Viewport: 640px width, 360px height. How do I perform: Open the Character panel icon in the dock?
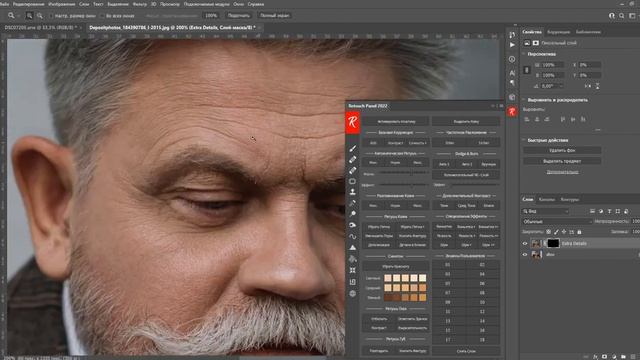click(512, 73)
